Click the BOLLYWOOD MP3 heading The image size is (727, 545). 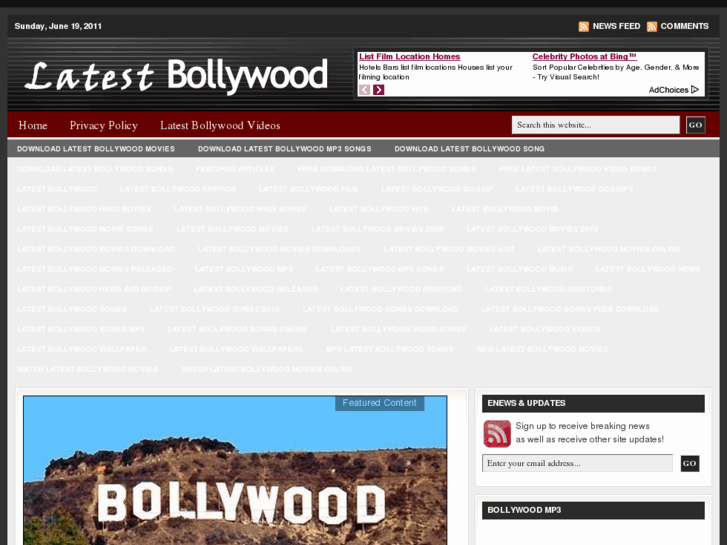pos(524,510)
